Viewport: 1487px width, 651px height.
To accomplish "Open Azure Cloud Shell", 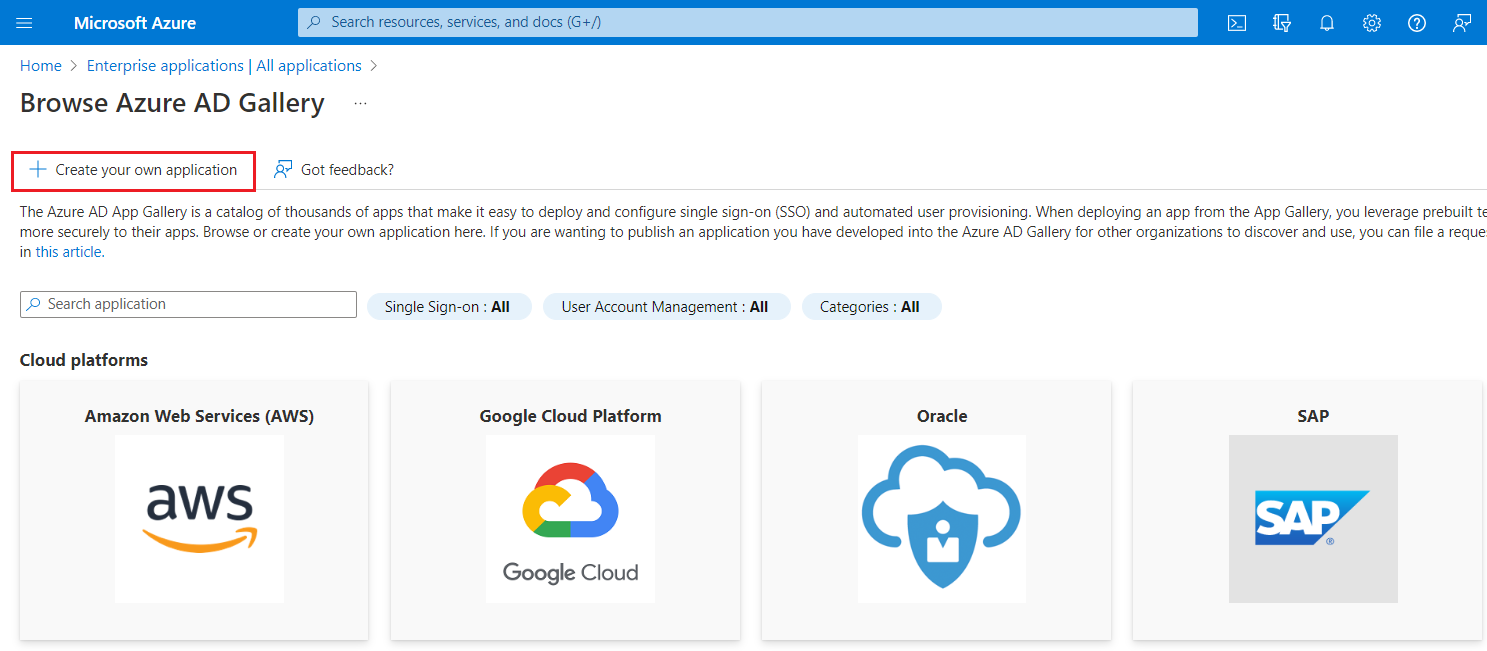I will tap(1236, 22).
